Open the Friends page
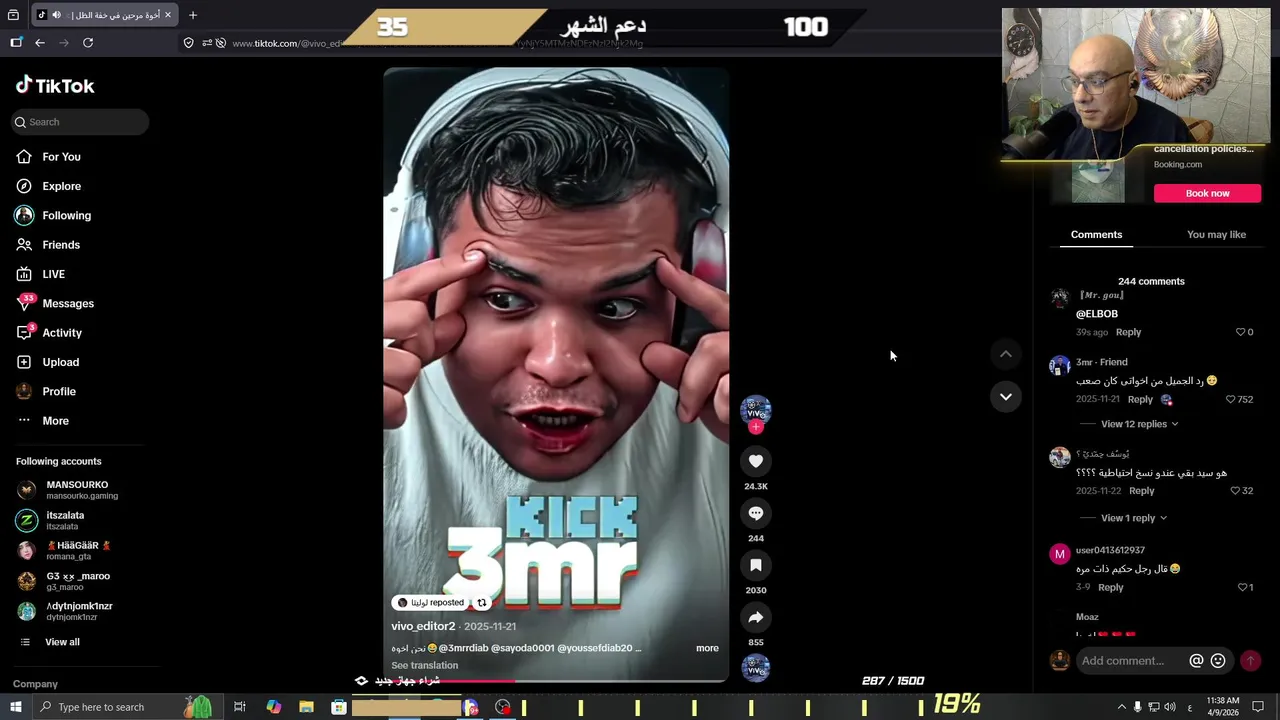The image size is (1280, 720). coord(48,245)
